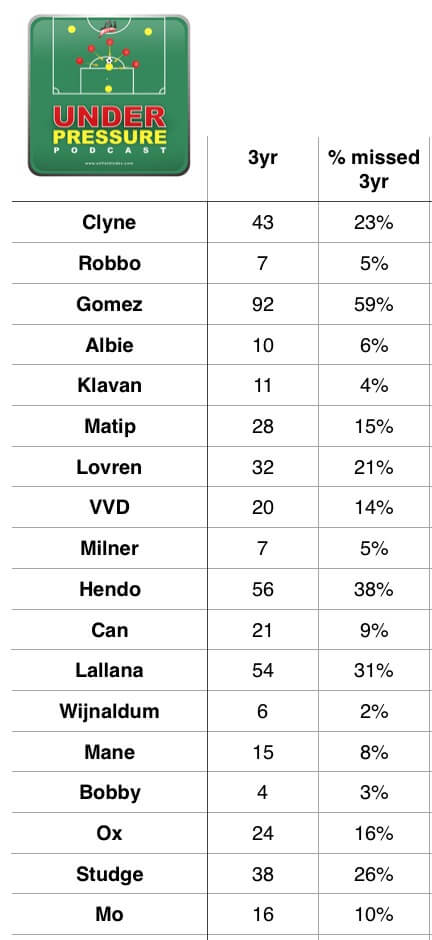Select Klavan's 4% cell
The height and width of the screenshot is (940, 432).
tap(374, 385)
